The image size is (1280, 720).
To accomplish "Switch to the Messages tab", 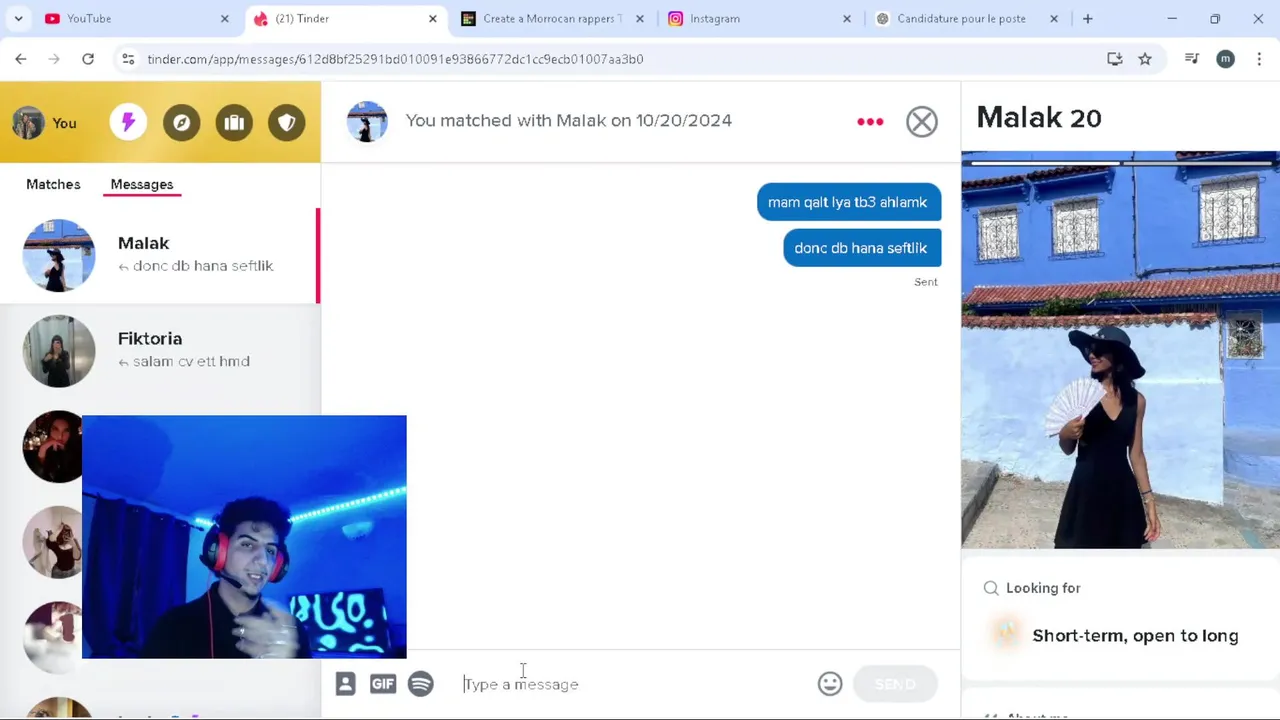I will point(142,184).
